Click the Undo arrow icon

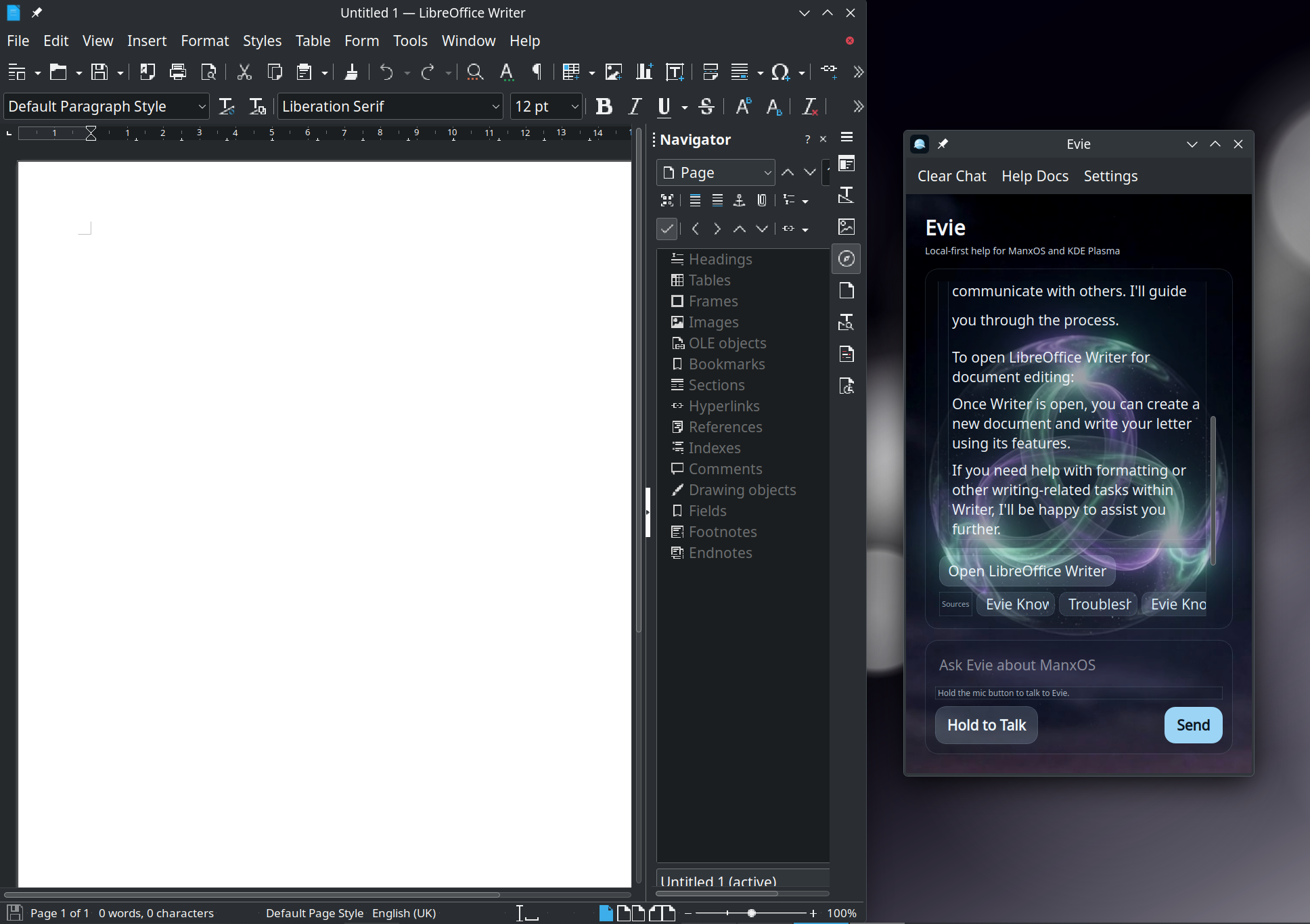(386, 72)
